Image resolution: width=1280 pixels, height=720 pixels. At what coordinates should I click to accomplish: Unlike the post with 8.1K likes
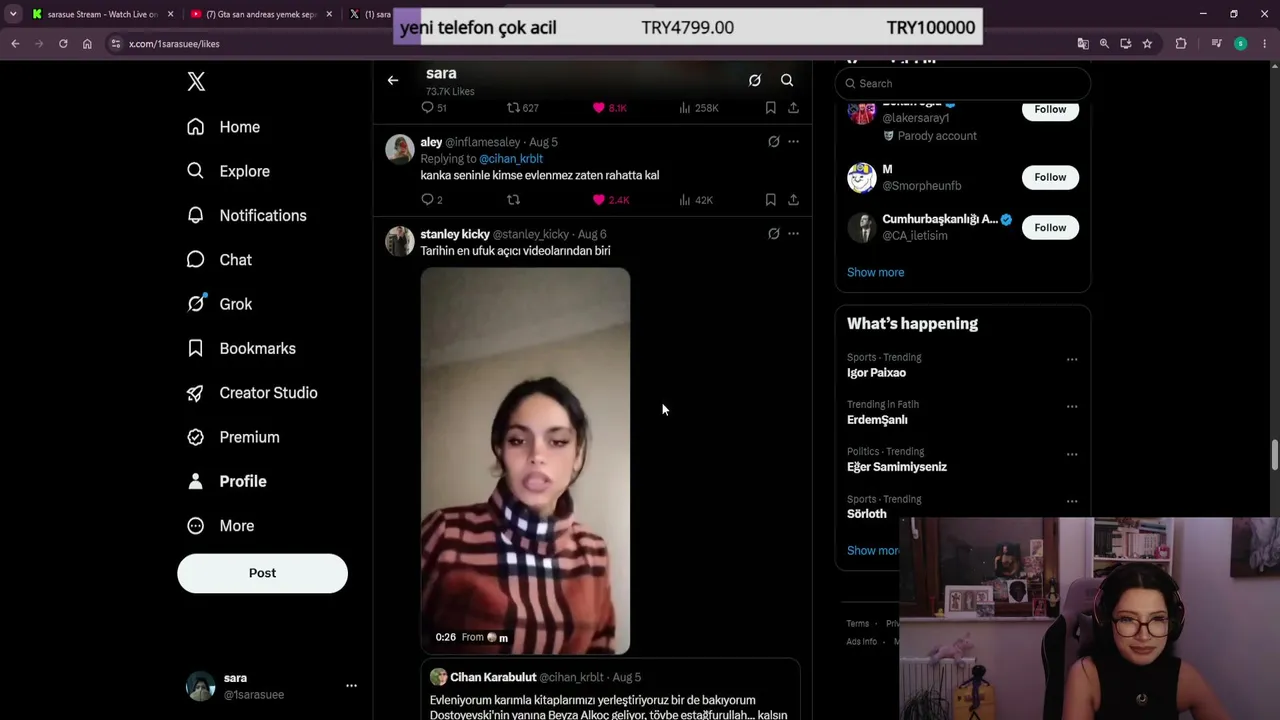(610, 108)
